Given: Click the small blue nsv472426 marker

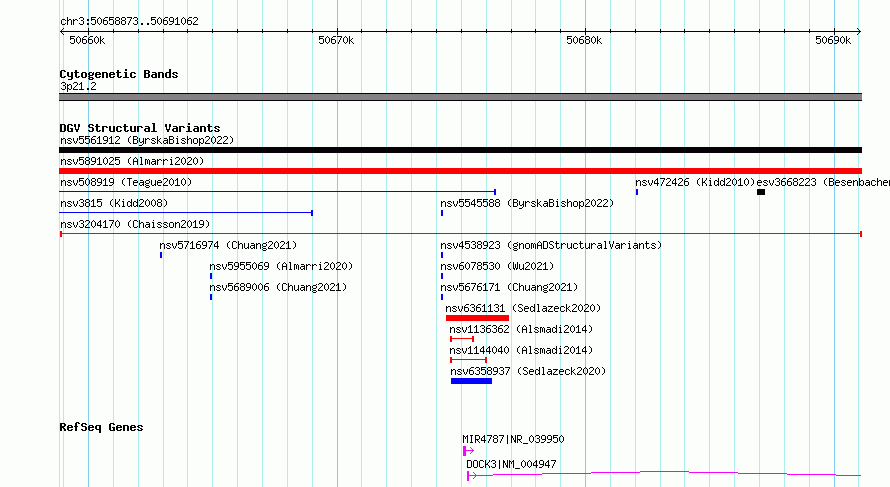Looking at the screenshot, I should point(637,192).
